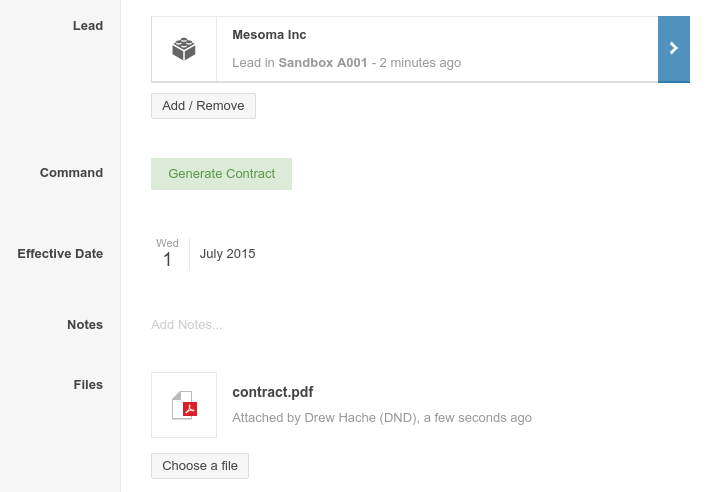
Task: Click the Effective Date field label
Action: 60,254
